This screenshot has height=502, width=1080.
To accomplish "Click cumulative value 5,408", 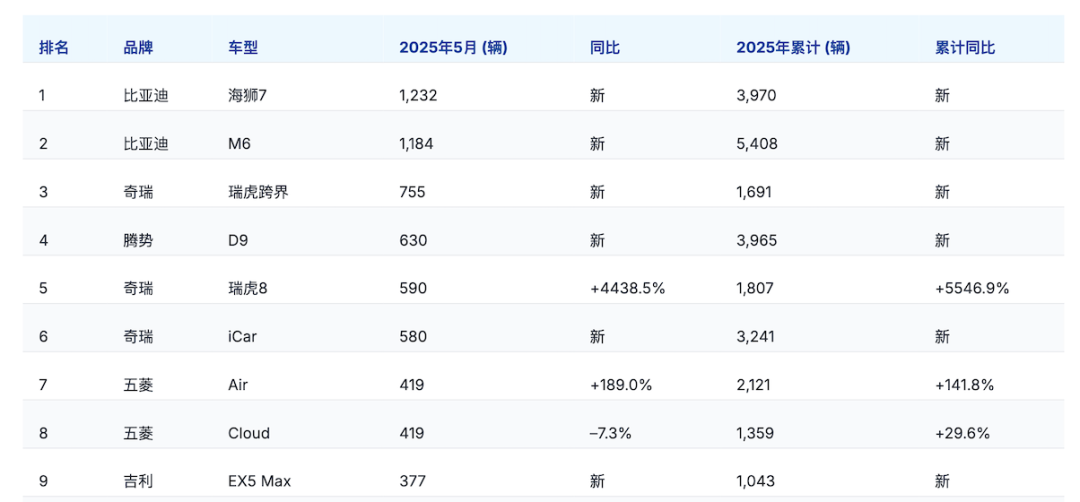I will [757, 144].
